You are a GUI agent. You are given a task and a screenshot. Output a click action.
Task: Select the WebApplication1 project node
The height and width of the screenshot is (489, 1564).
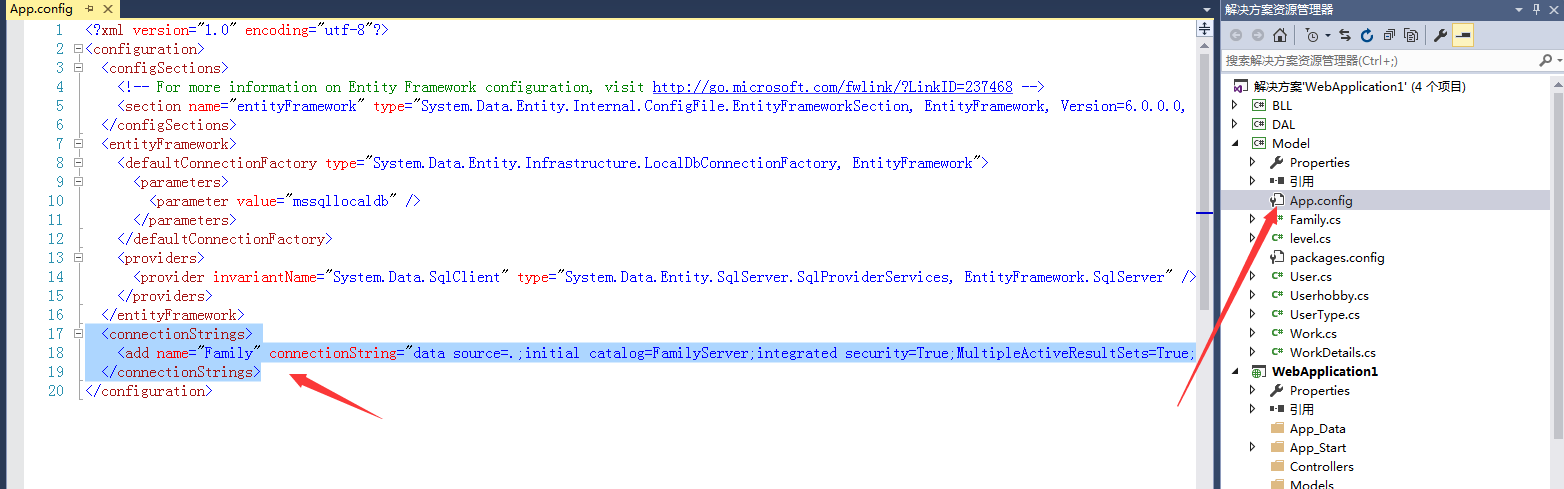(1324, 372)
